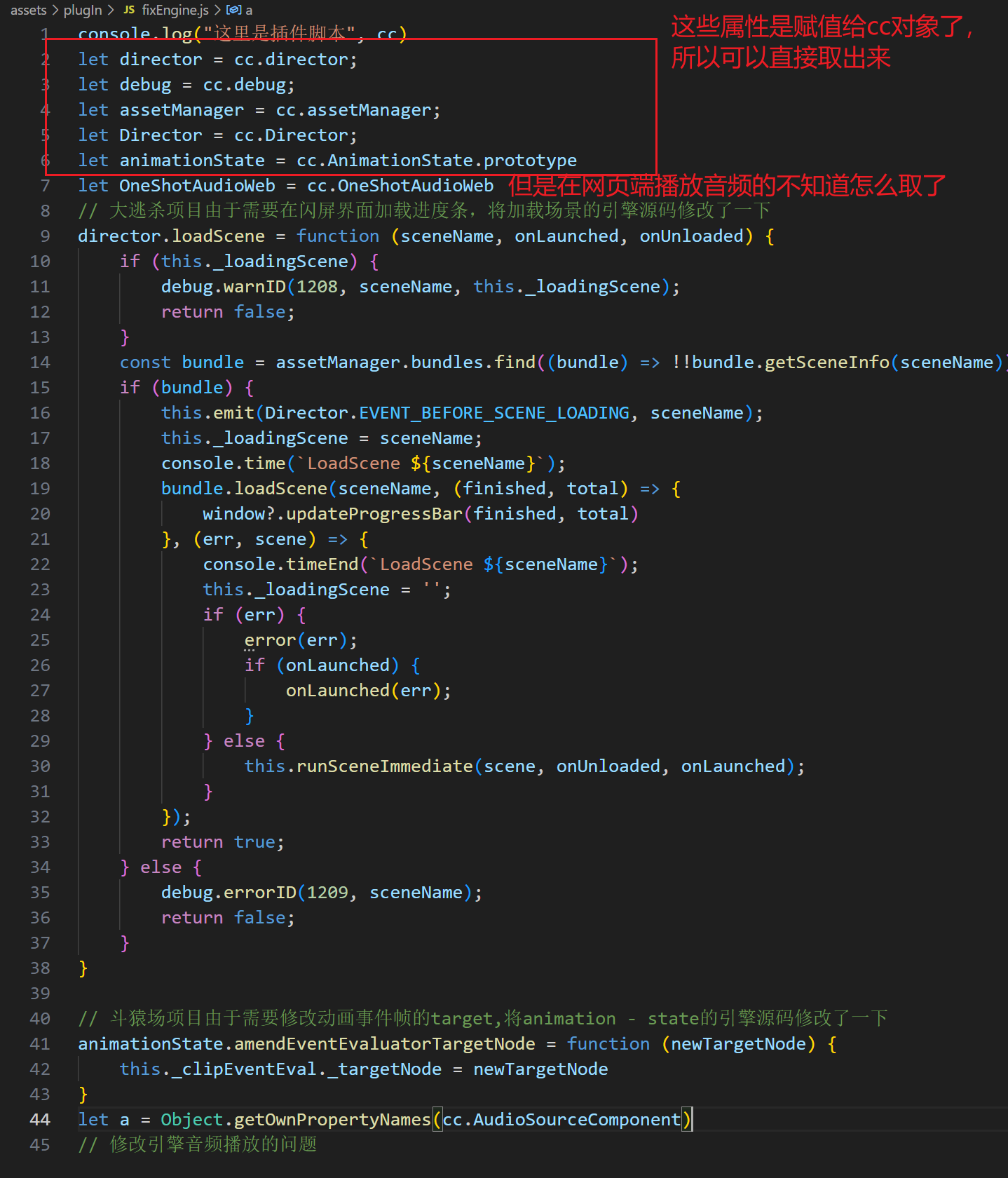Click 'amendEventEvaluatorTargetNode' on line 41

(x=385, y=1044)
